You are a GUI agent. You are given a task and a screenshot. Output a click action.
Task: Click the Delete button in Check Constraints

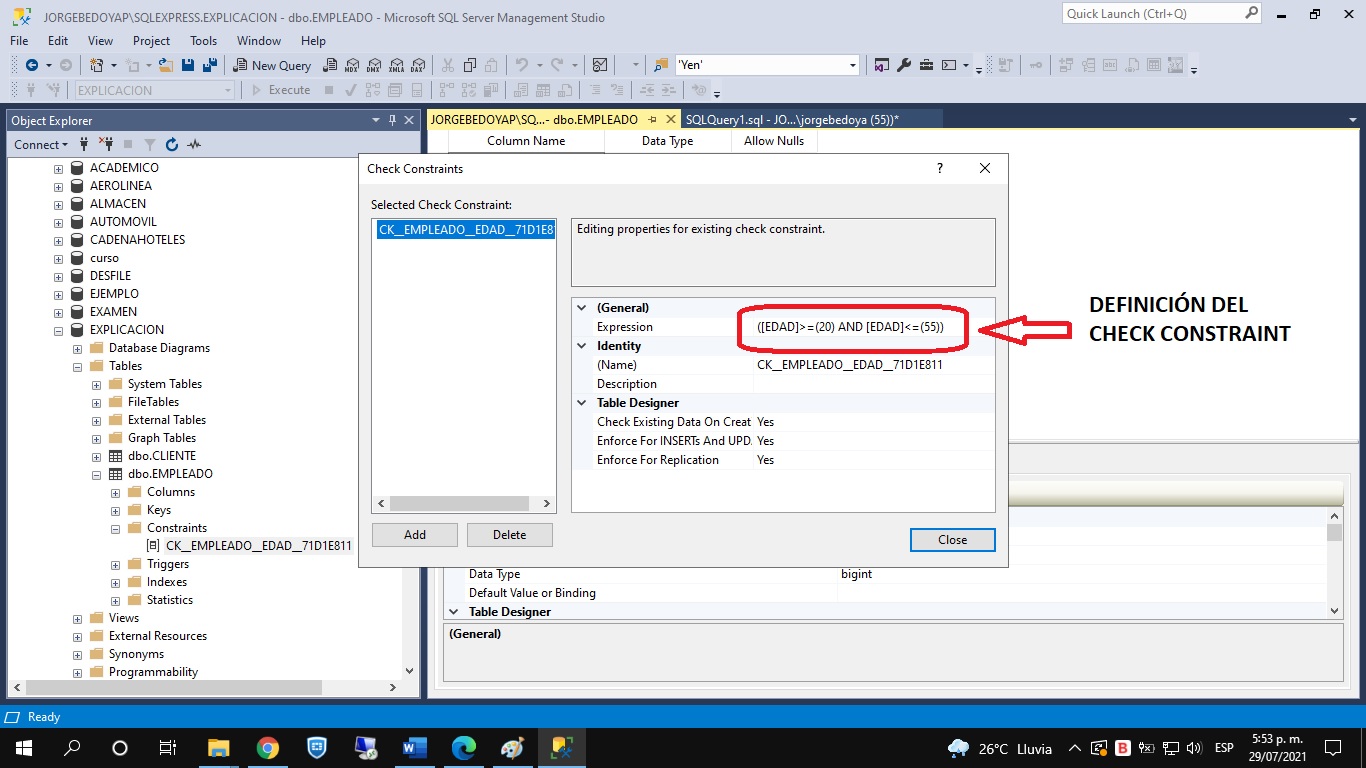tap(510, 535)
